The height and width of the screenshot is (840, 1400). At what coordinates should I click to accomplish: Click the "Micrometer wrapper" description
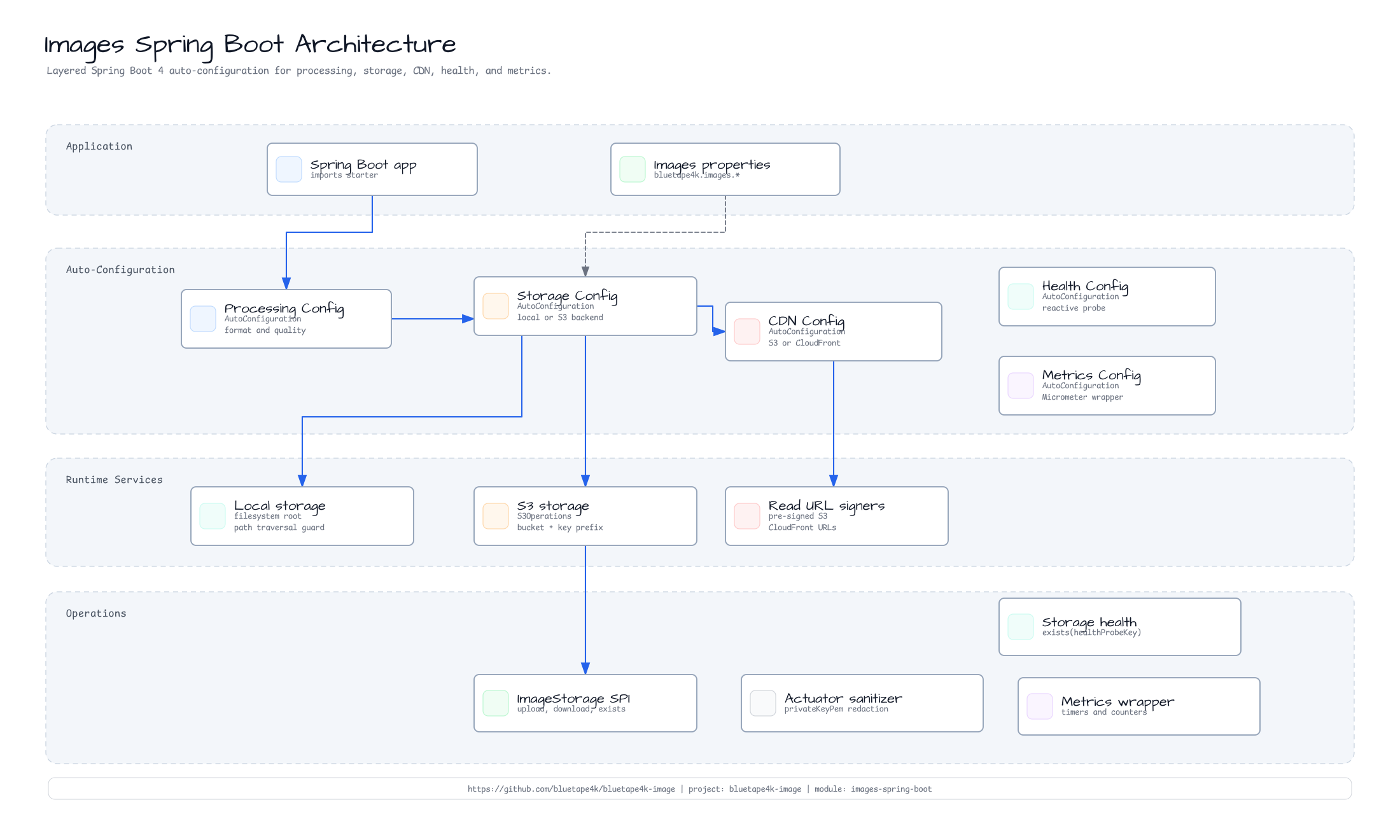(1082, 397)
